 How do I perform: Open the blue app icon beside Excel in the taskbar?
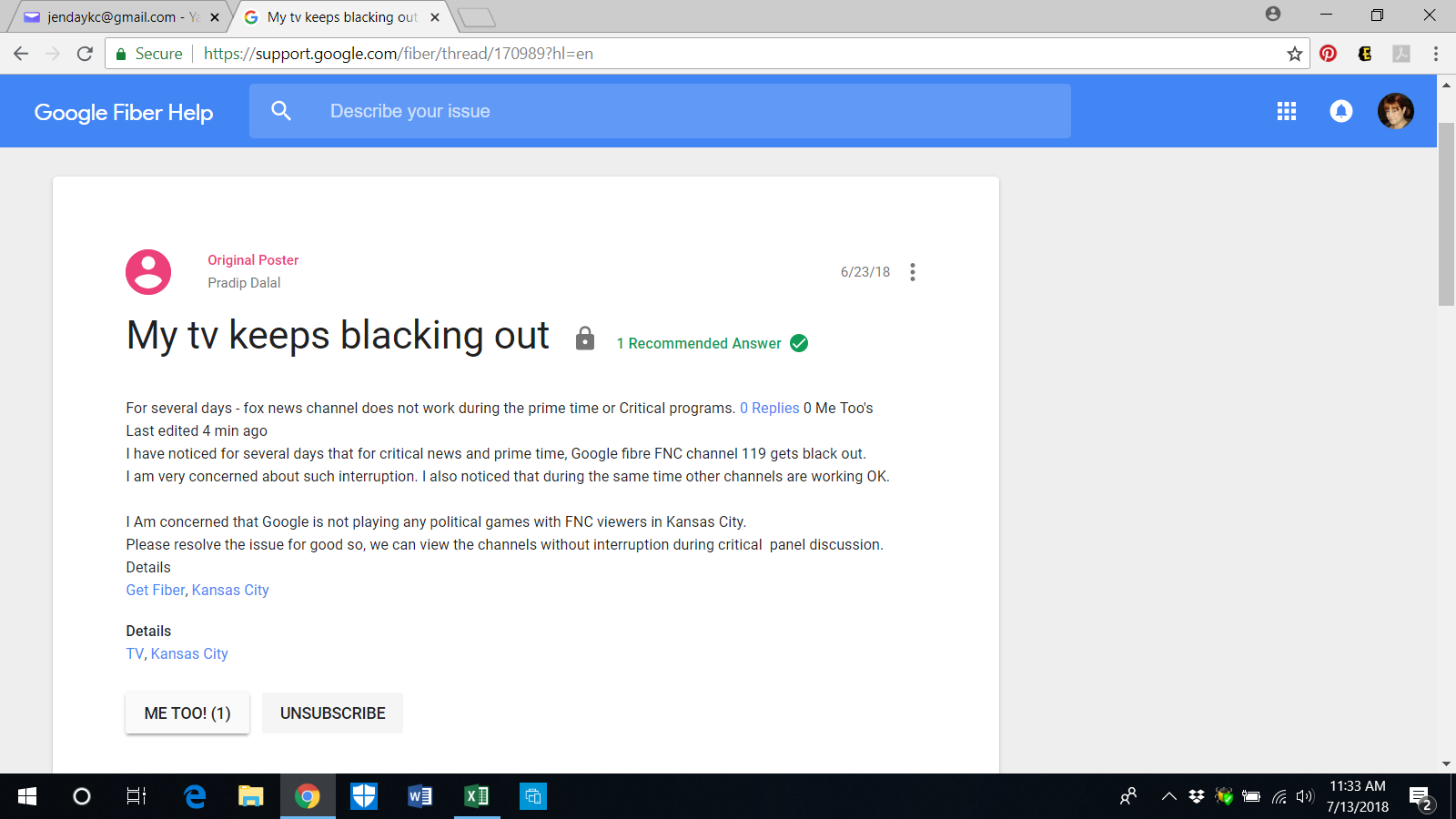533,796
